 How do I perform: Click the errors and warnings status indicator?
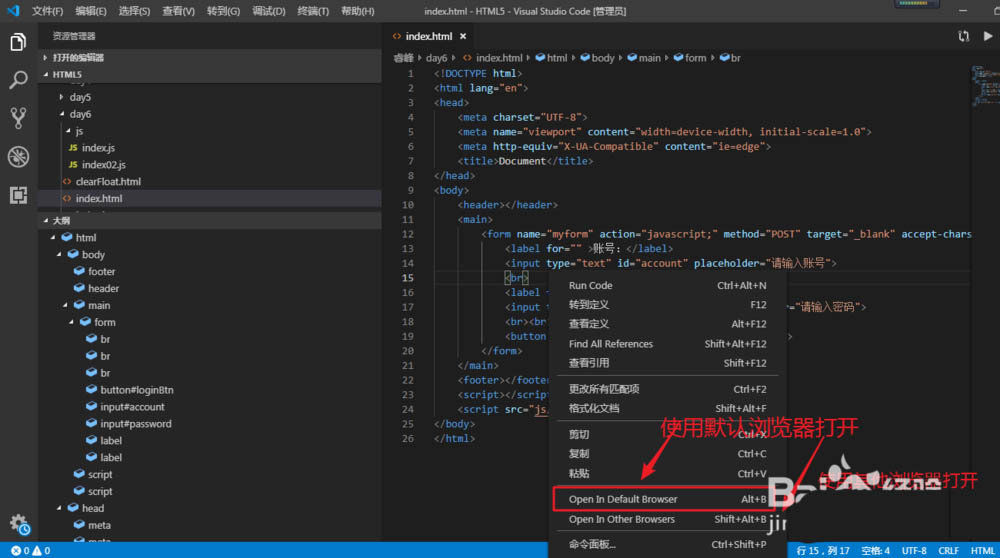pyautogui.click(x=30, y=550)
